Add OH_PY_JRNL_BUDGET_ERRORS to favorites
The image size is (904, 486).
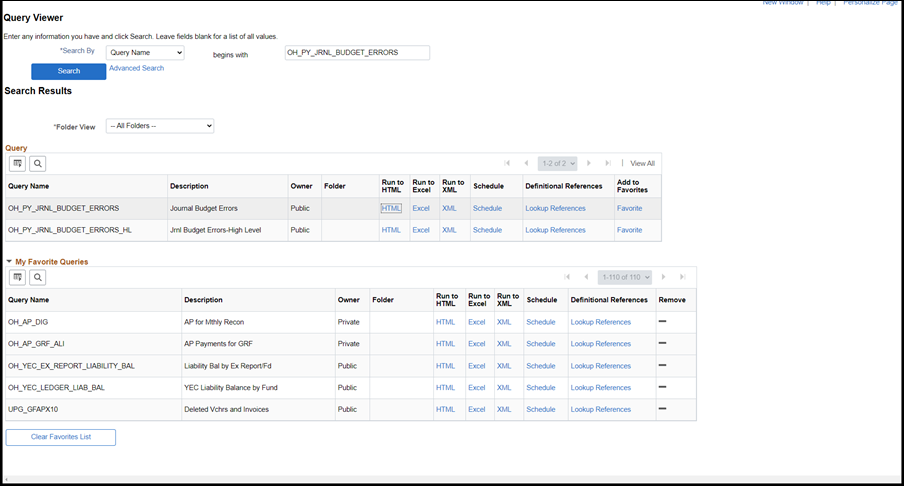[630, 208]
